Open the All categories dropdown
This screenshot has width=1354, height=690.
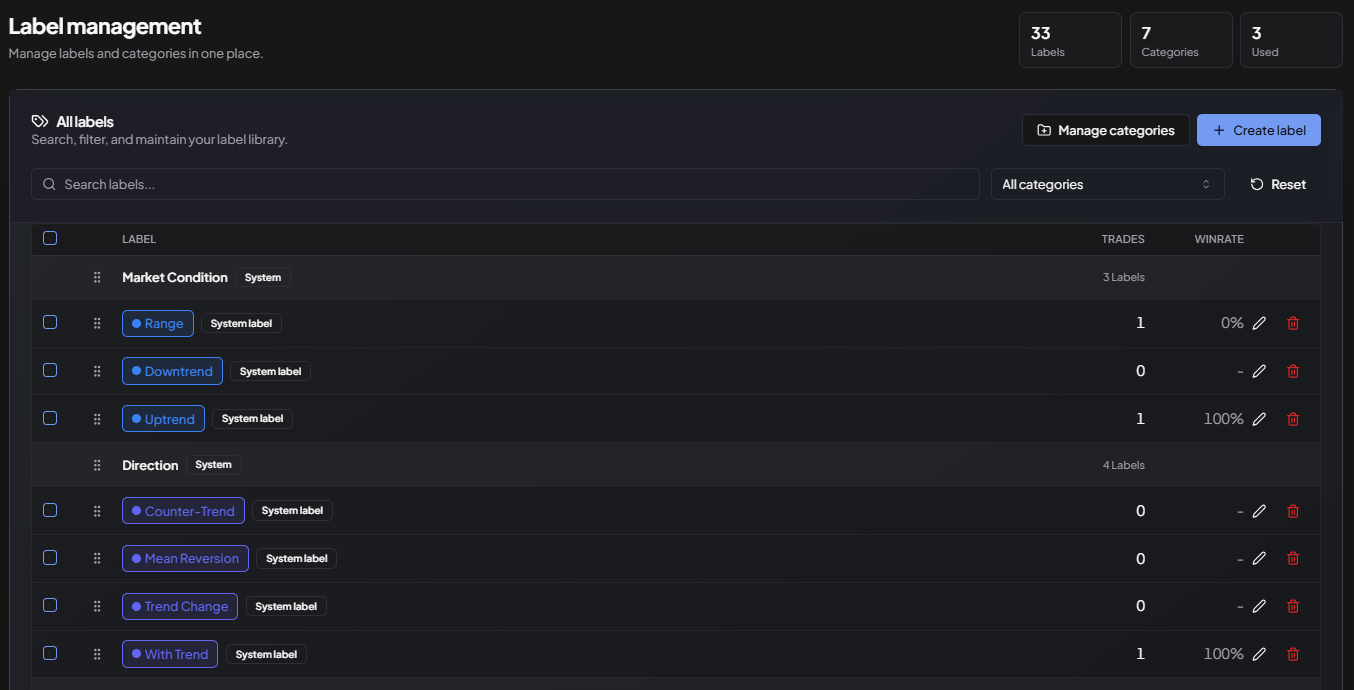(x=1107, y=184)
